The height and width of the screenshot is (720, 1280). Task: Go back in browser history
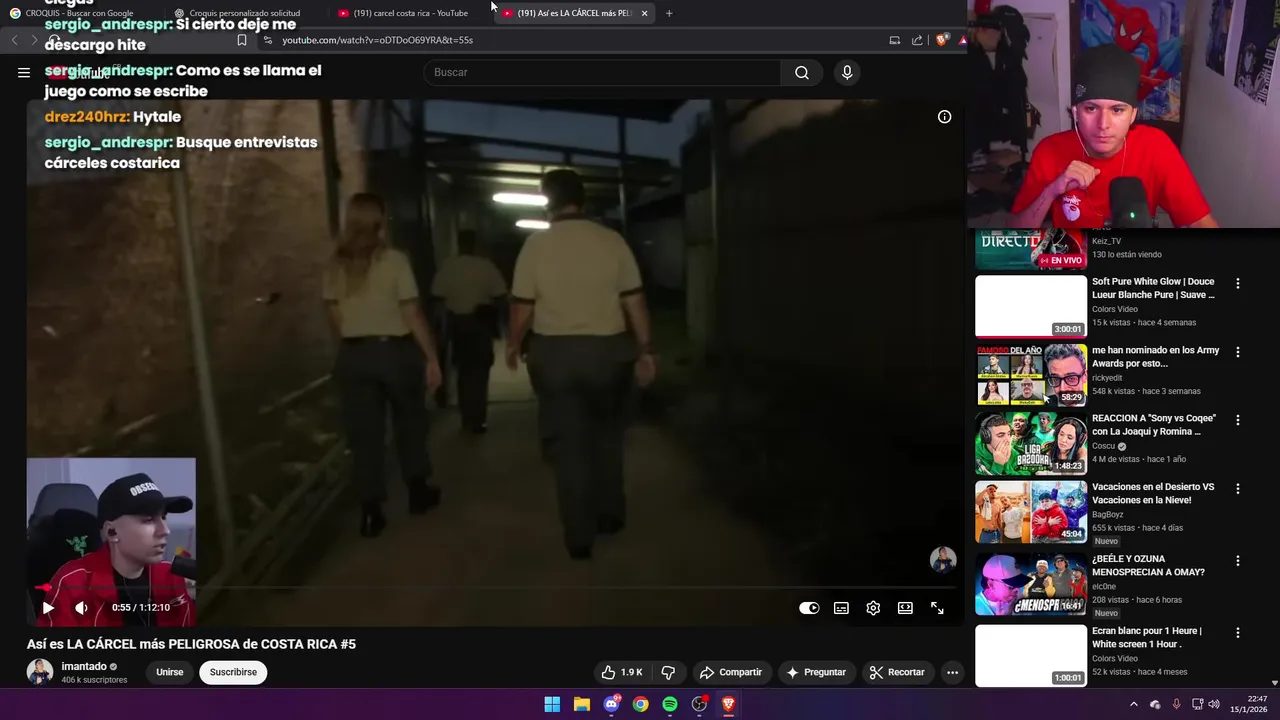pos(14,40)
